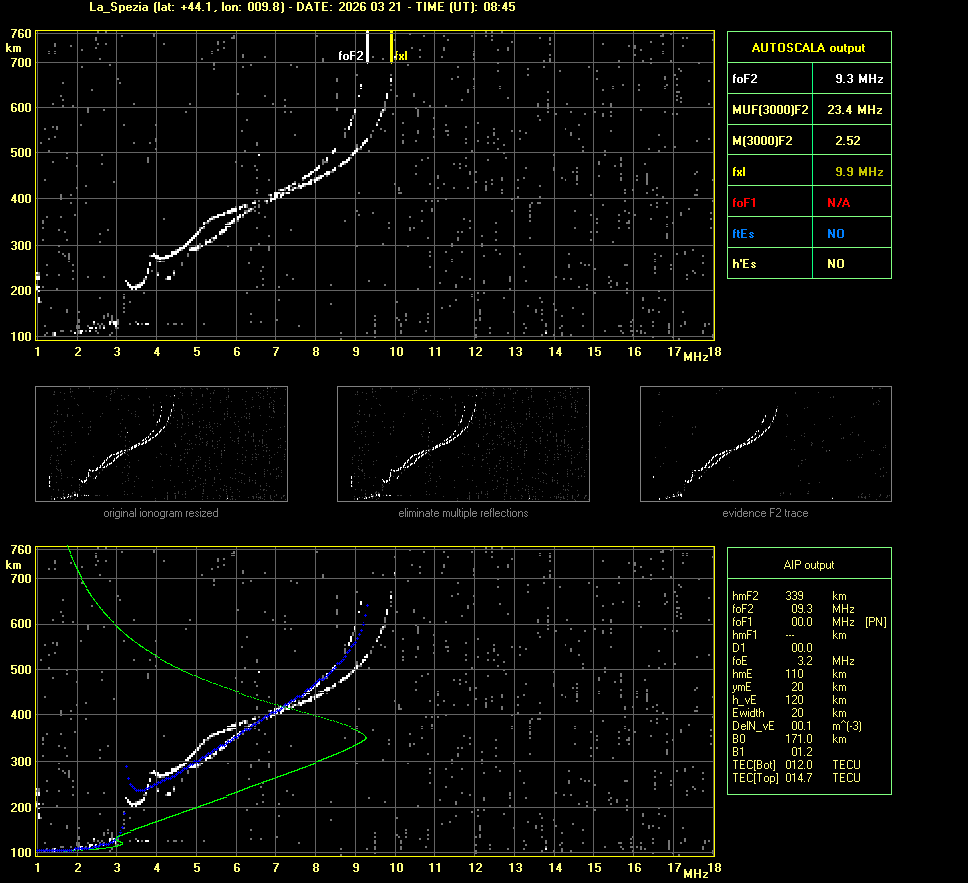Select the M(3000)F2 2.52 value
Viewport: 968px width, 883px height.
coord(847,141)
